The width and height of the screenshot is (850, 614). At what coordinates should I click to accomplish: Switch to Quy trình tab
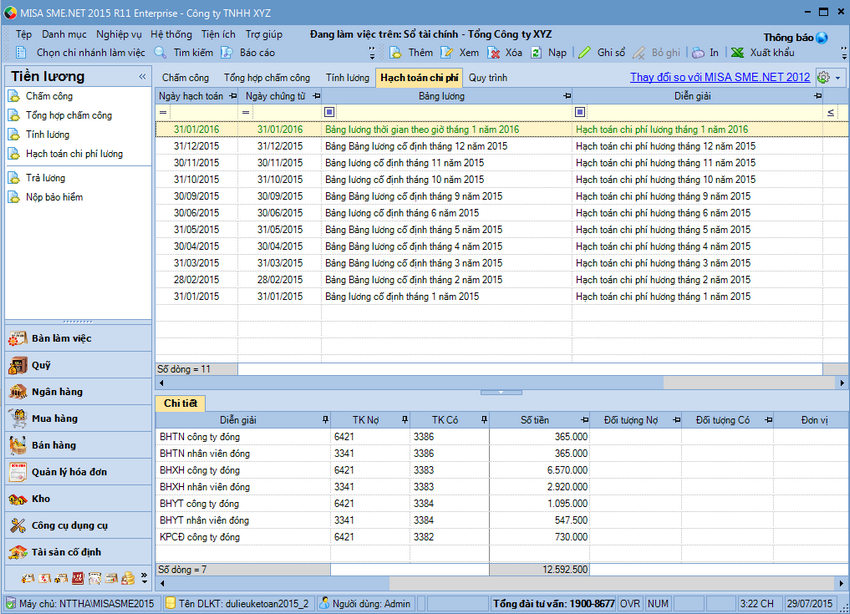point(488,78)
